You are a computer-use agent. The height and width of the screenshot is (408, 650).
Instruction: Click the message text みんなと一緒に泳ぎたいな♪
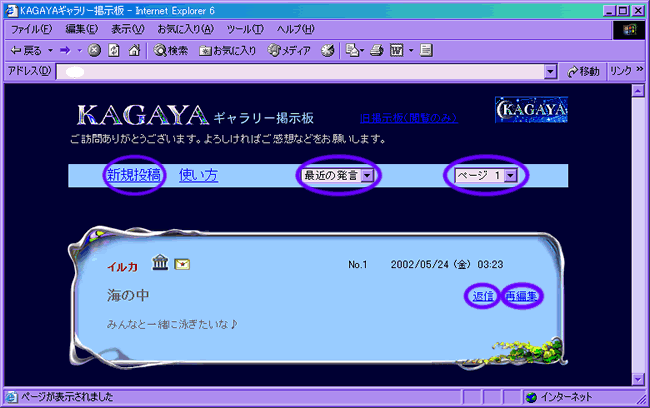172,324
